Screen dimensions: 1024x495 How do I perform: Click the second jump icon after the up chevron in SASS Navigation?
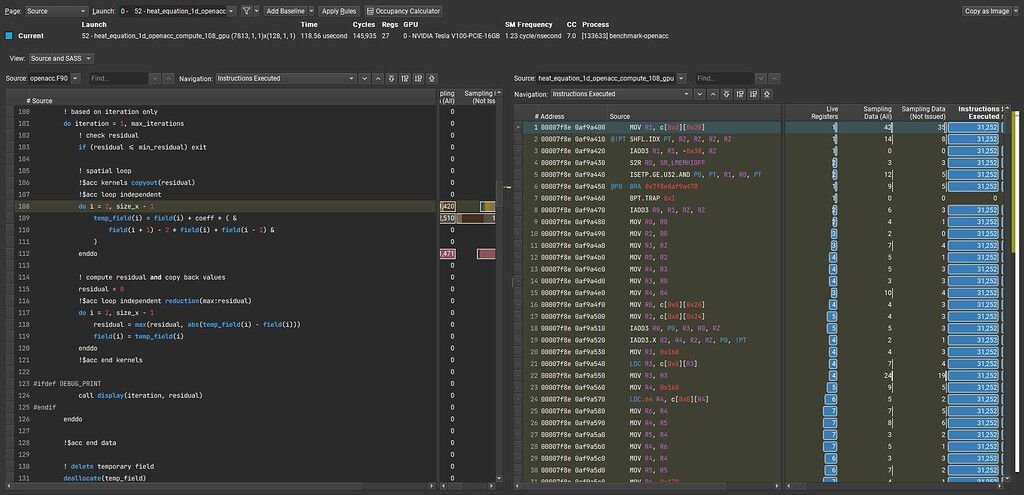(x=741, y=95)
